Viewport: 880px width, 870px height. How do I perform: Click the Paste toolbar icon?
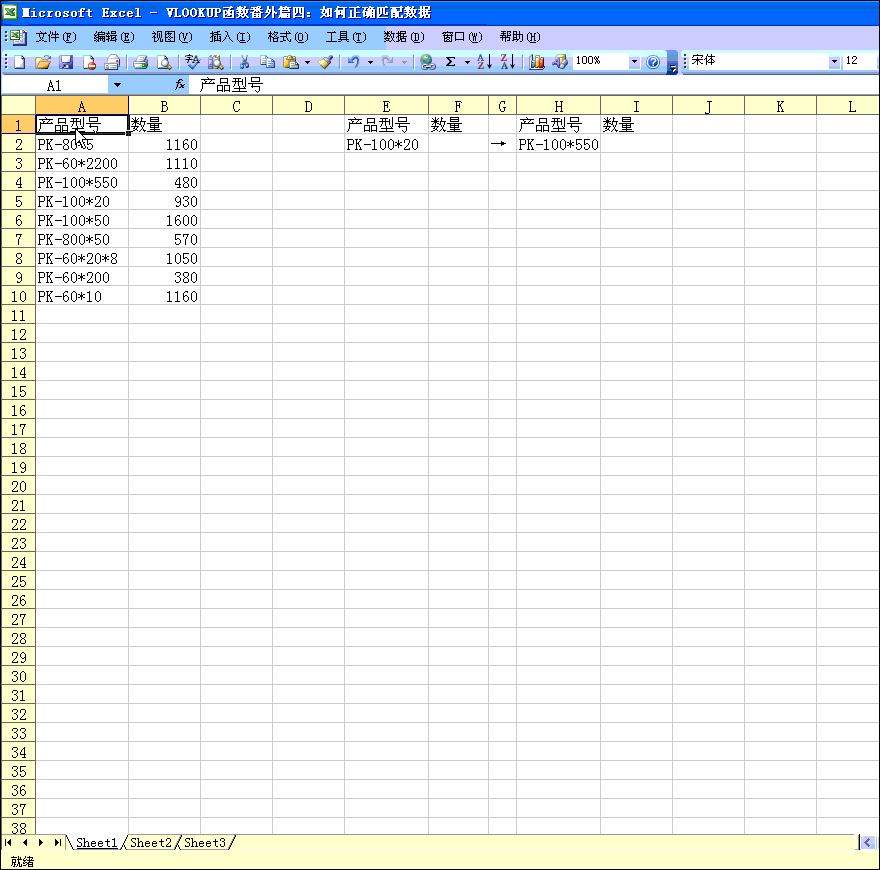point(292,62)
